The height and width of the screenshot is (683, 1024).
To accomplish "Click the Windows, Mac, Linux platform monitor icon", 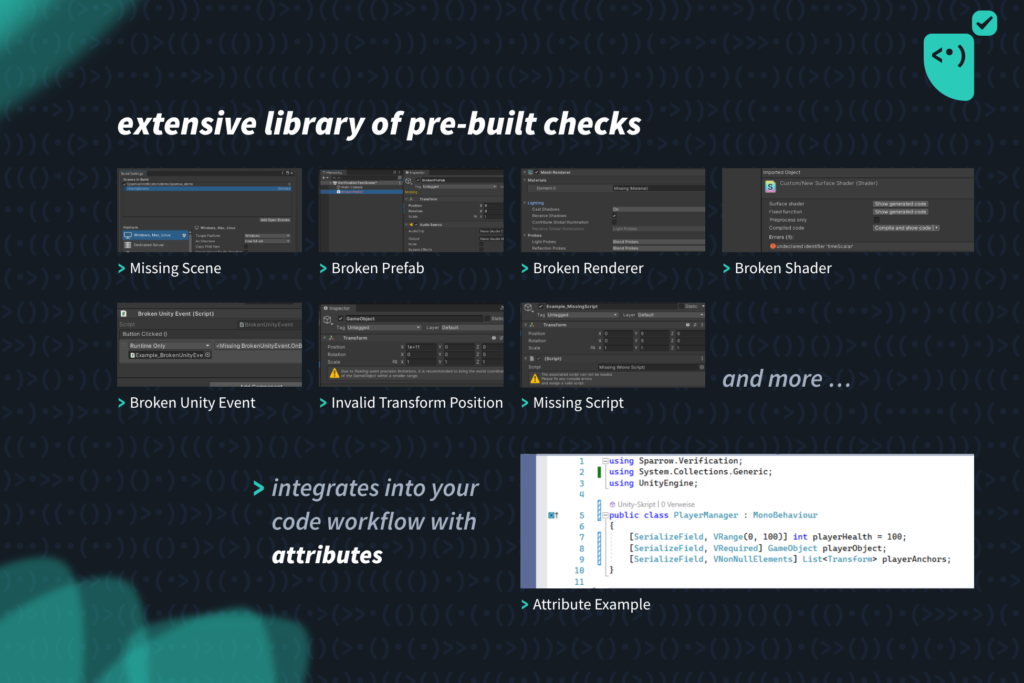I will click(x=127, y=235).
